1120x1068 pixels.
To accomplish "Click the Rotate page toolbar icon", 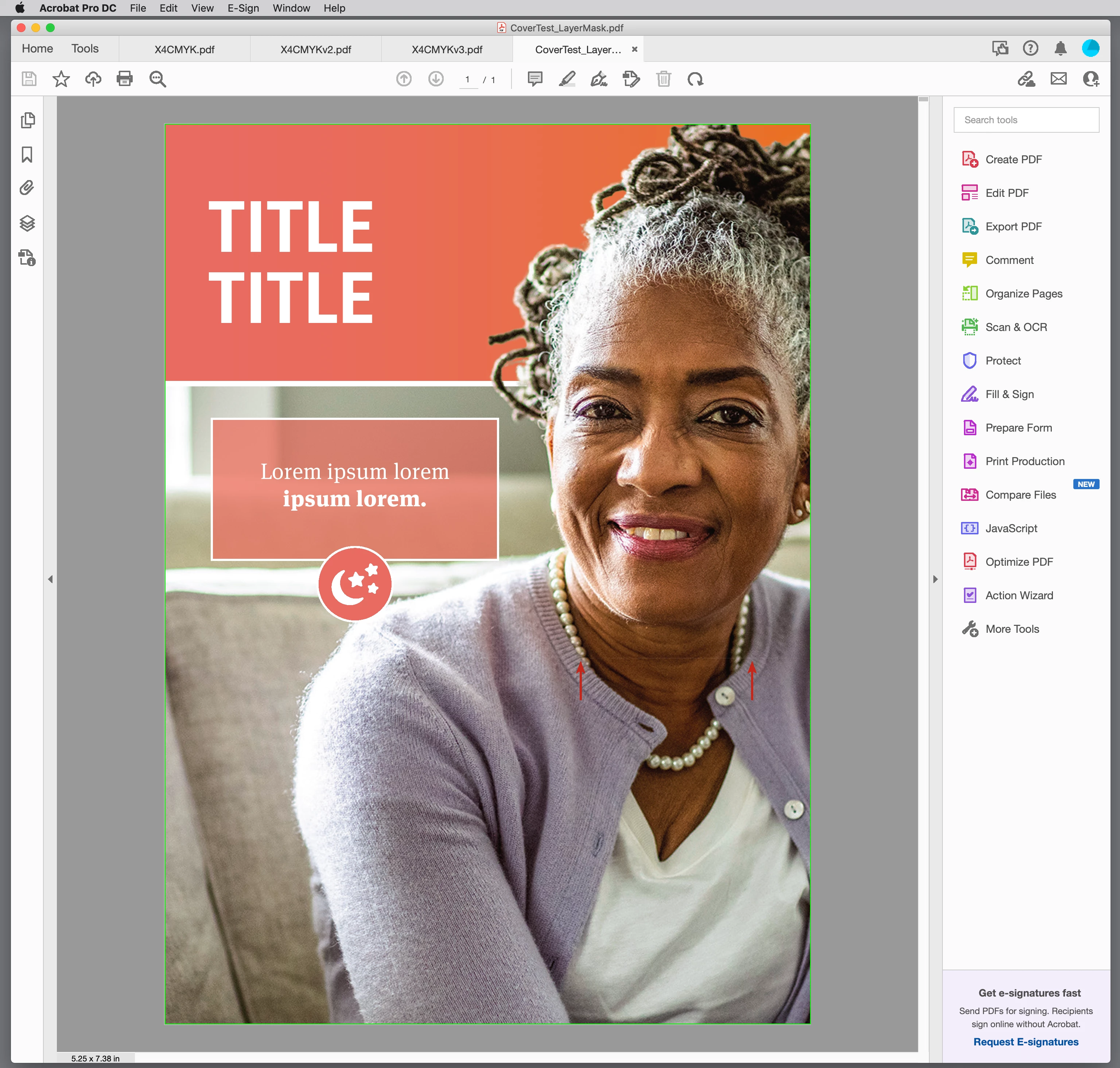I will click(695, 79).
